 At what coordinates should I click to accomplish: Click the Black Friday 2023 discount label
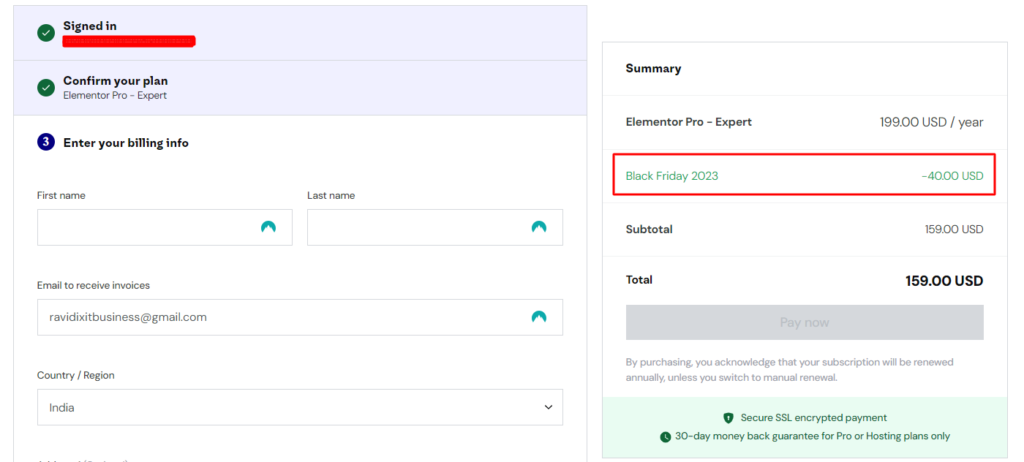672,176
